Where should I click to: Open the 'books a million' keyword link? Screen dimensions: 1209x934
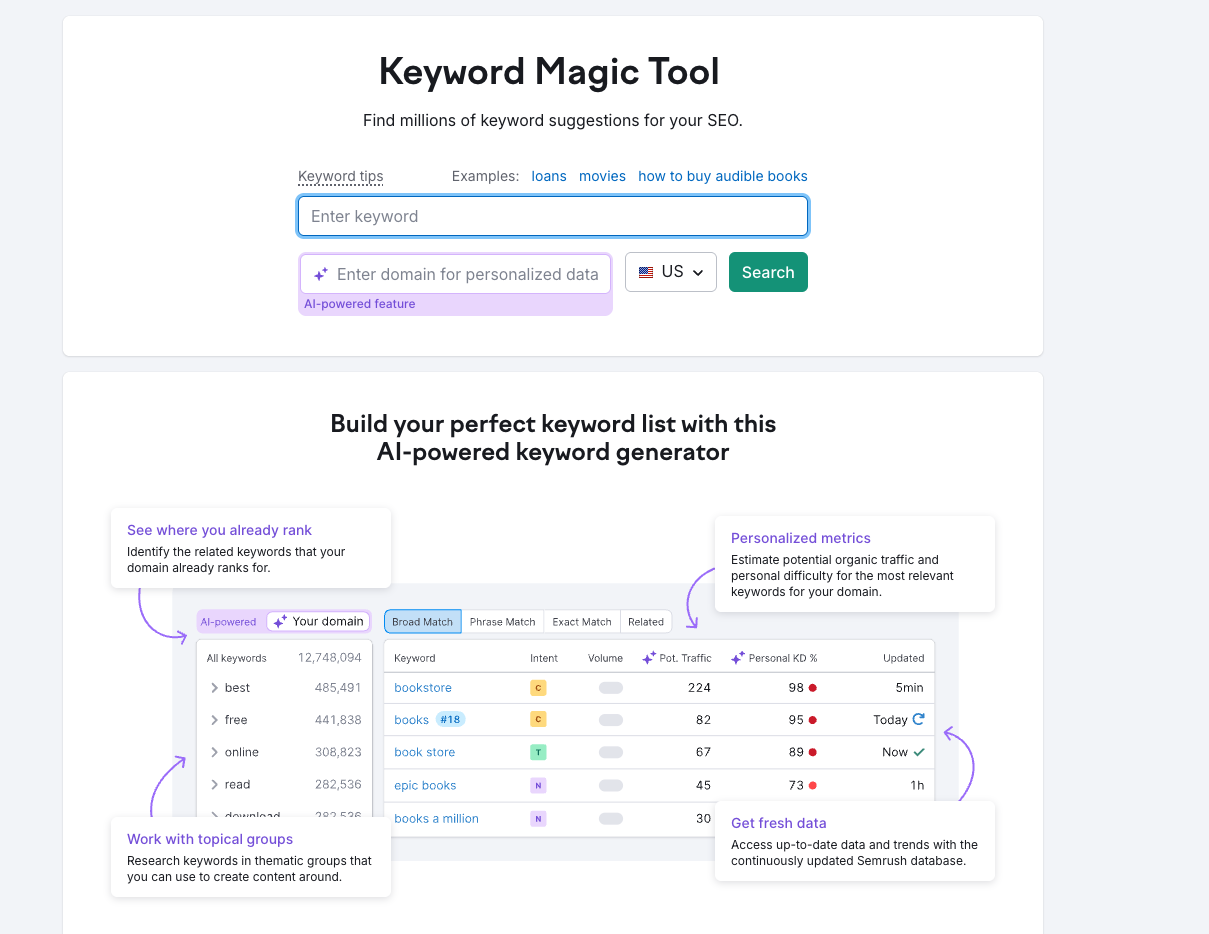(436, 818)
